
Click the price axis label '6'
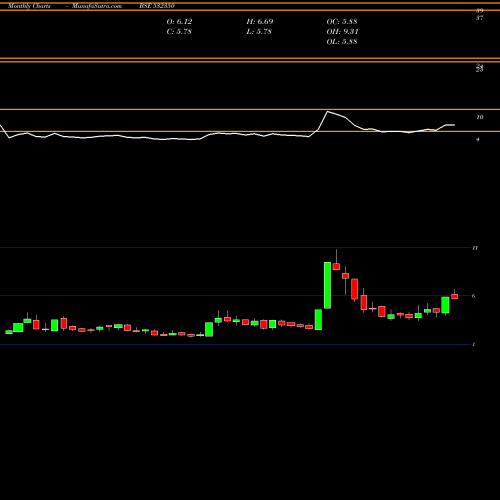click(473, 296)
